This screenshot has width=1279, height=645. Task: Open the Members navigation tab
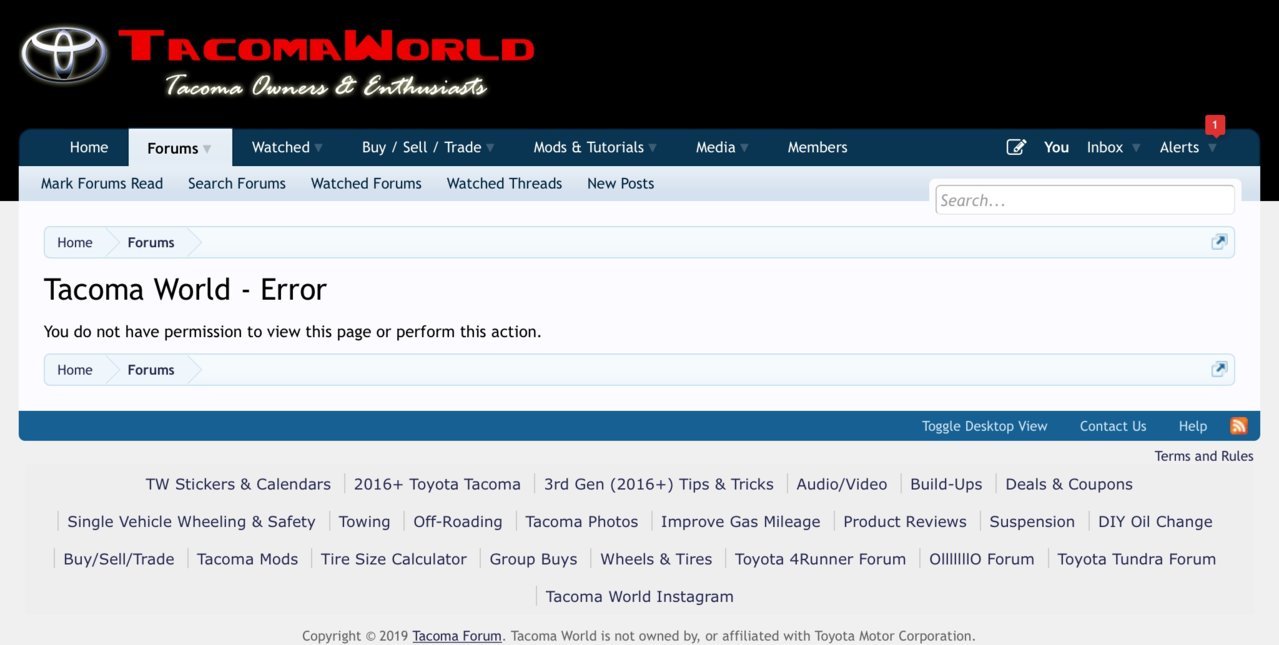tap(817, 147)
